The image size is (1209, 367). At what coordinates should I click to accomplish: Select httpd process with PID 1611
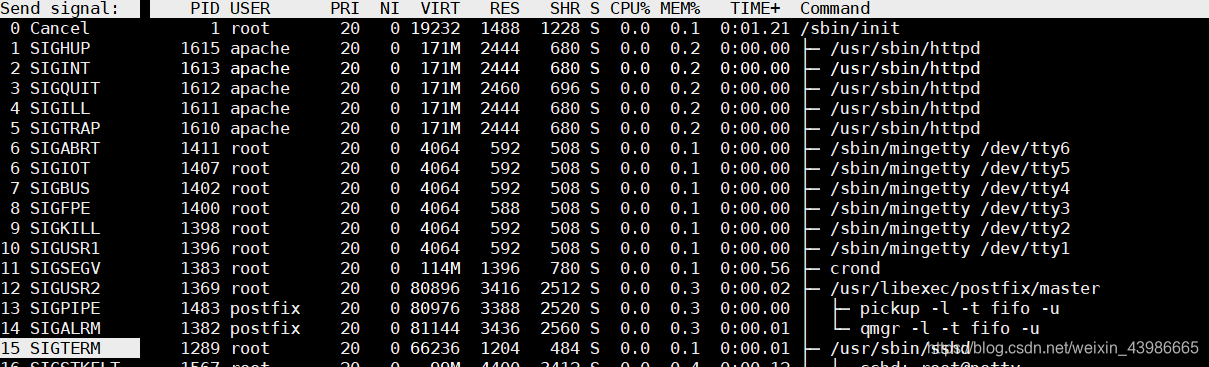click(679, 108)
